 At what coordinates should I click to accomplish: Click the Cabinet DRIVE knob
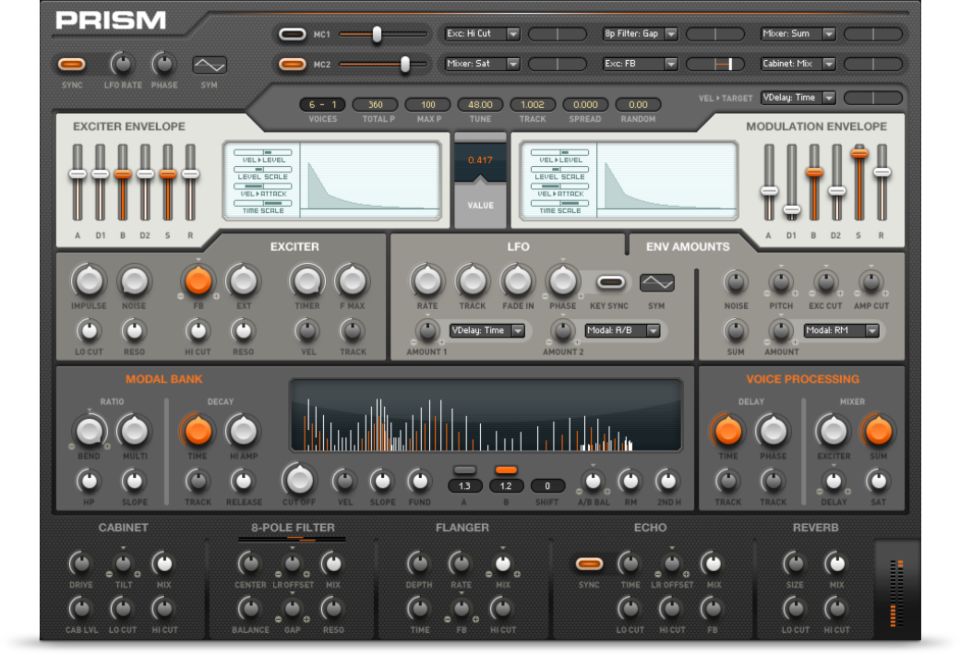(81, 563)
